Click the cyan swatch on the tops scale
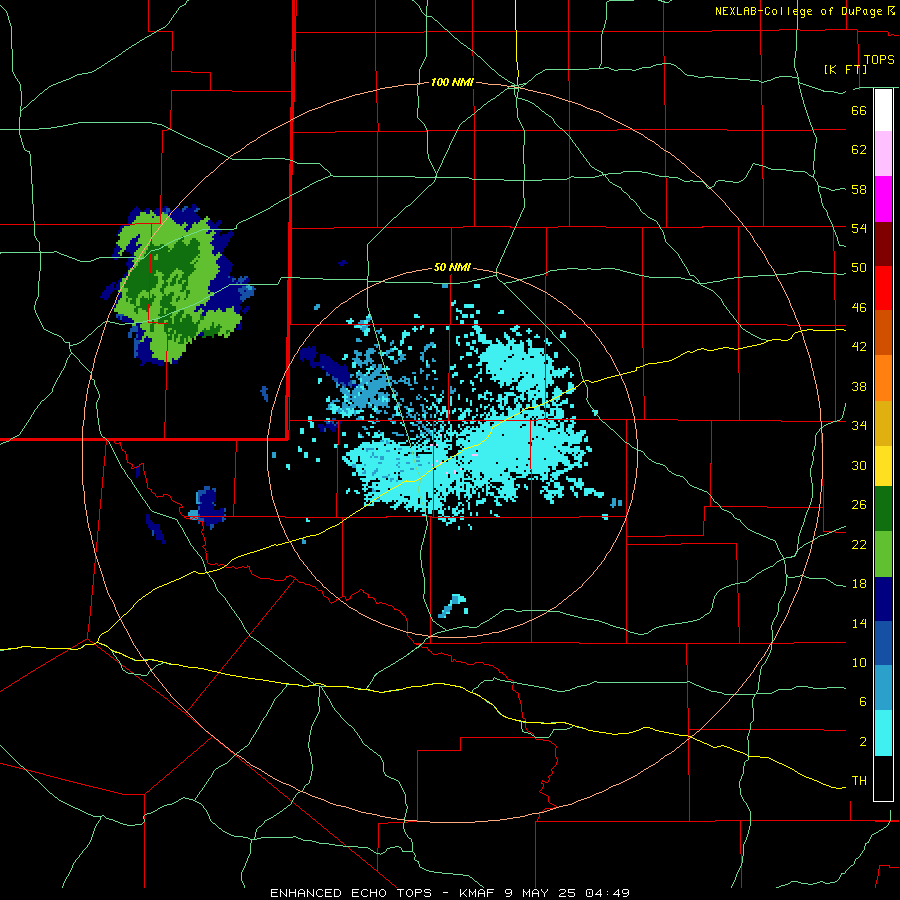The width and height of the screenshot is (900, 900). pos(883,733)
